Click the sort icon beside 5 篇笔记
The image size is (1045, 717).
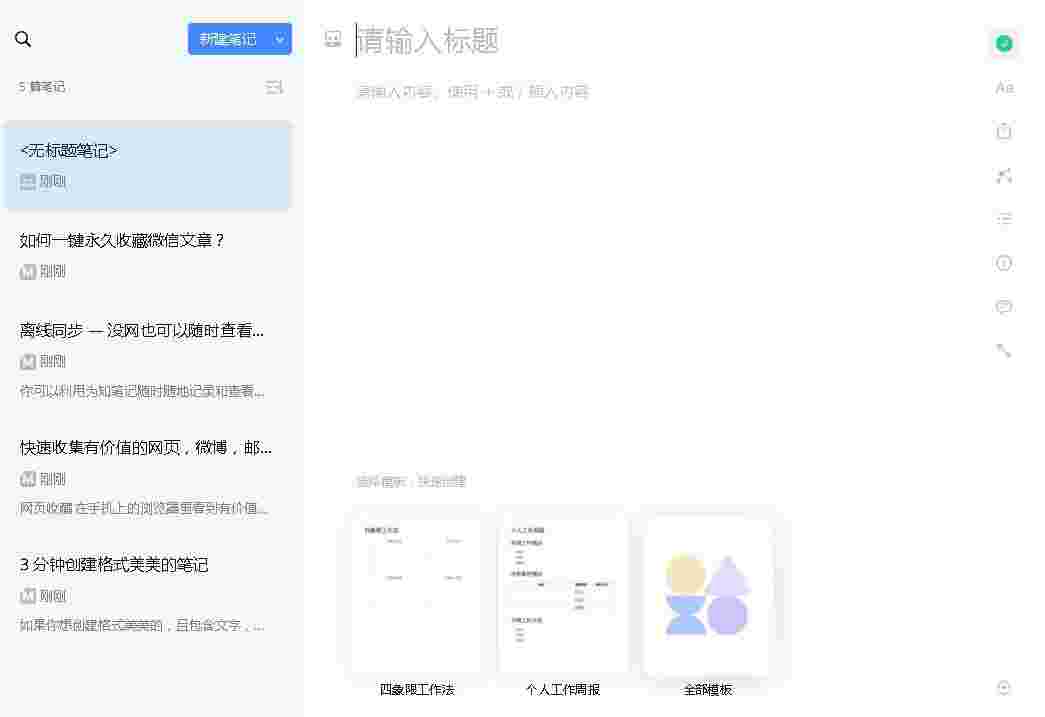point(274,87)
